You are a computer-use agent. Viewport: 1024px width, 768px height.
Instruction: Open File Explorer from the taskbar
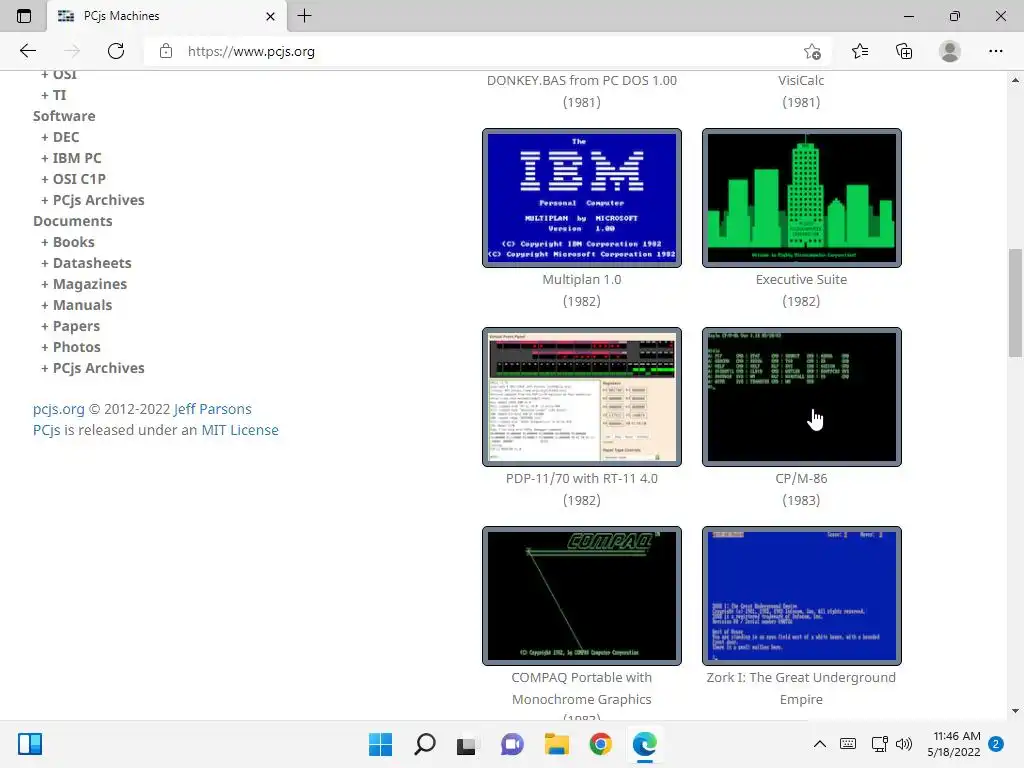coord(556,744)
